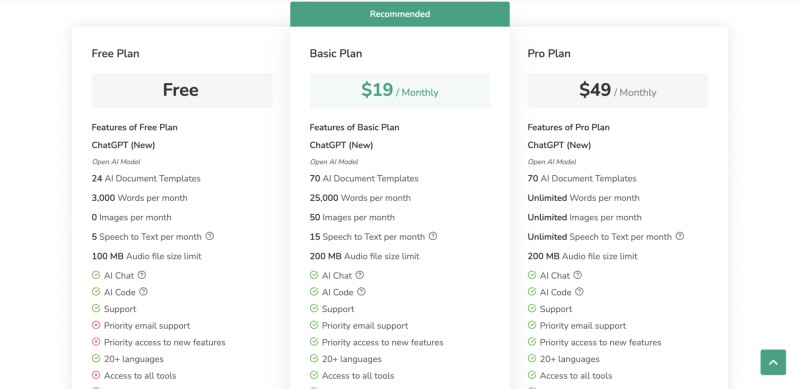
Task: Click the red cross beside Free Plan Priority email support
Action: [96, 325]
